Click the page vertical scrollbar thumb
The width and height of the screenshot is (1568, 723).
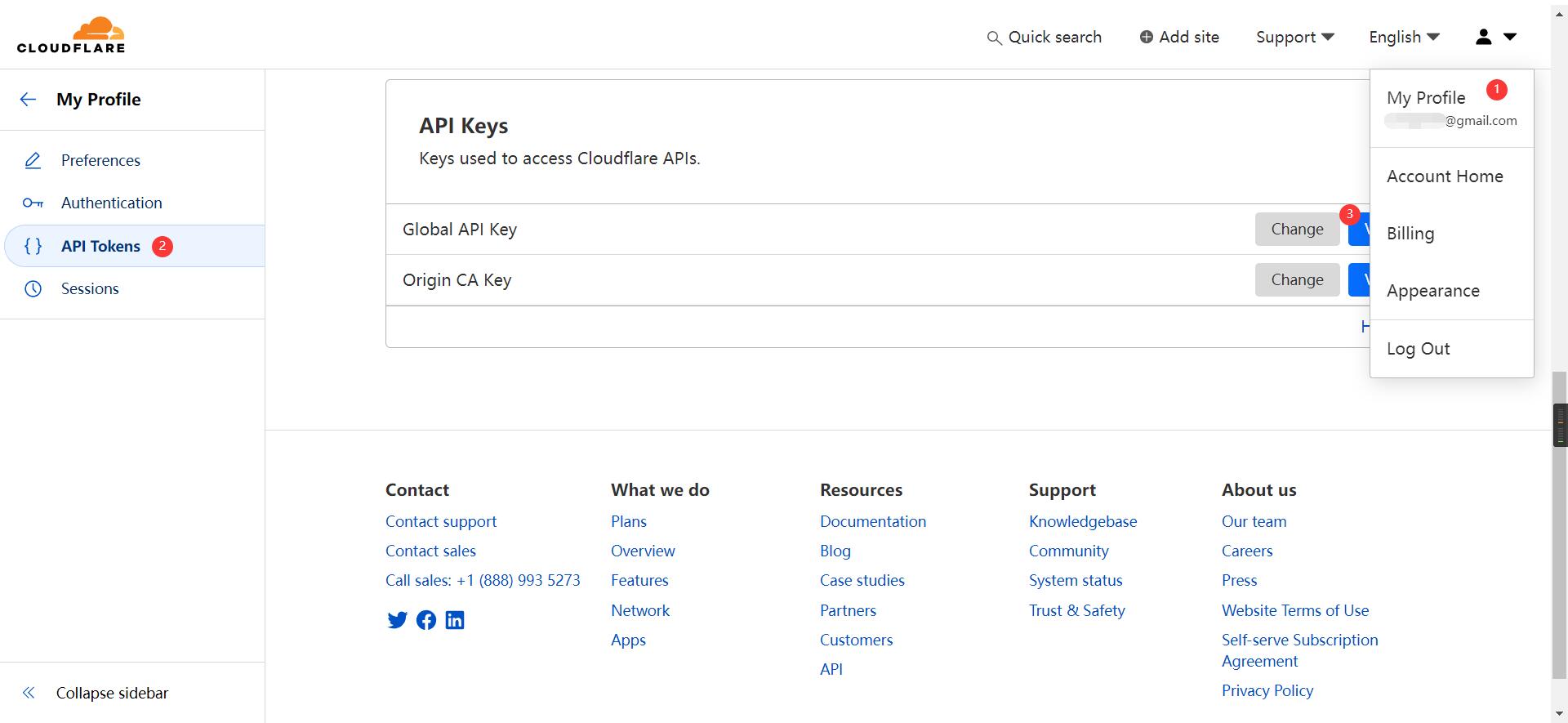click(1559, 425)
